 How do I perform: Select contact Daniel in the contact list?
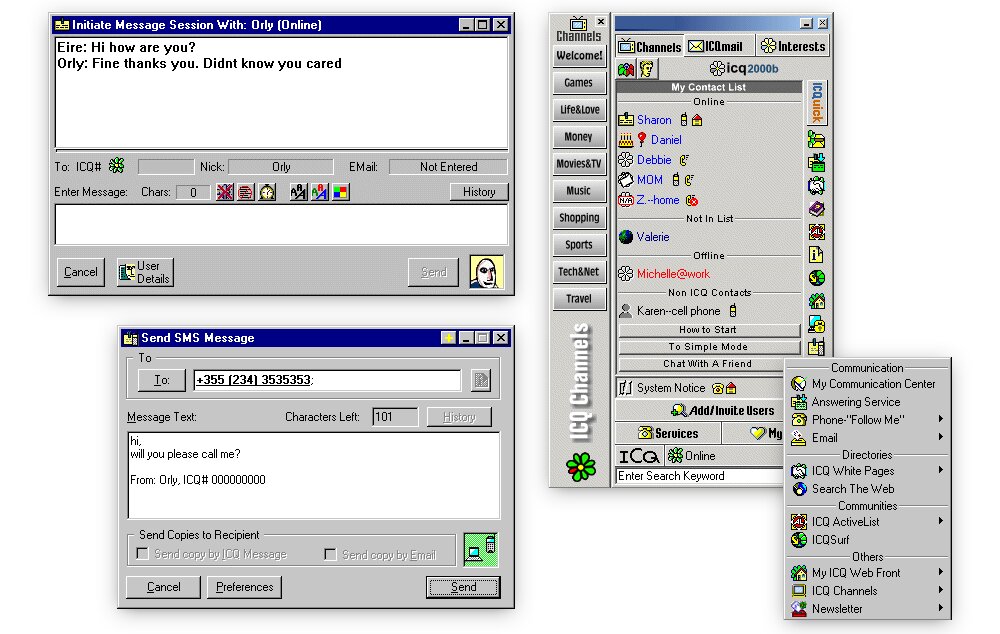[666, 140]
